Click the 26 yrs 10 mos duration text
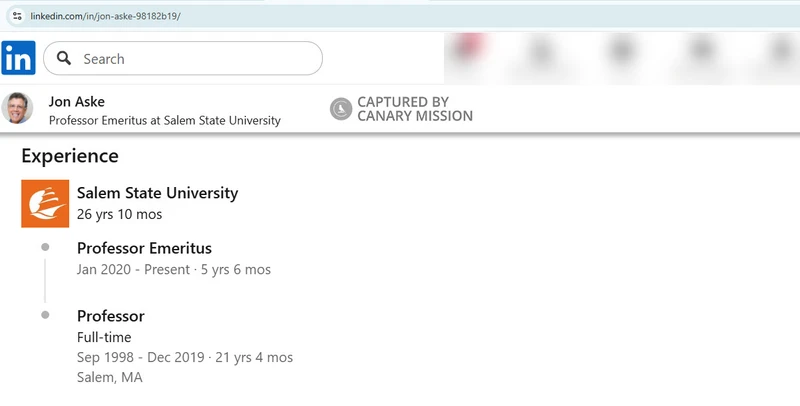Screen dimensions: 800x406 click(x=119, y=214)
